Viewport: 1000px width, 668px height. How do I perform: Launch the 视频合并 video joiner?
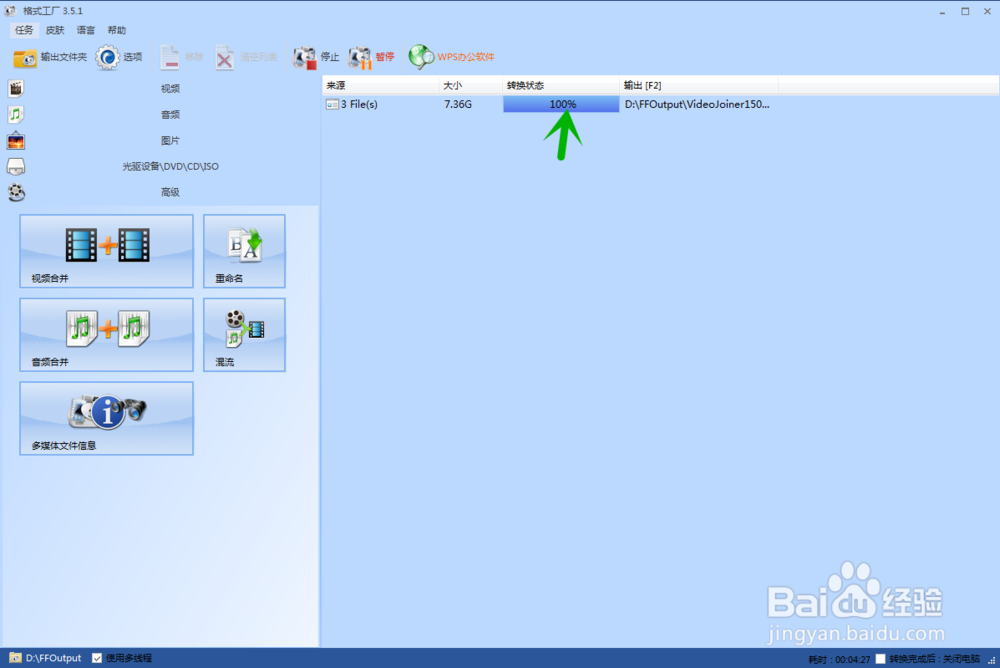click(x=107, y=251)
